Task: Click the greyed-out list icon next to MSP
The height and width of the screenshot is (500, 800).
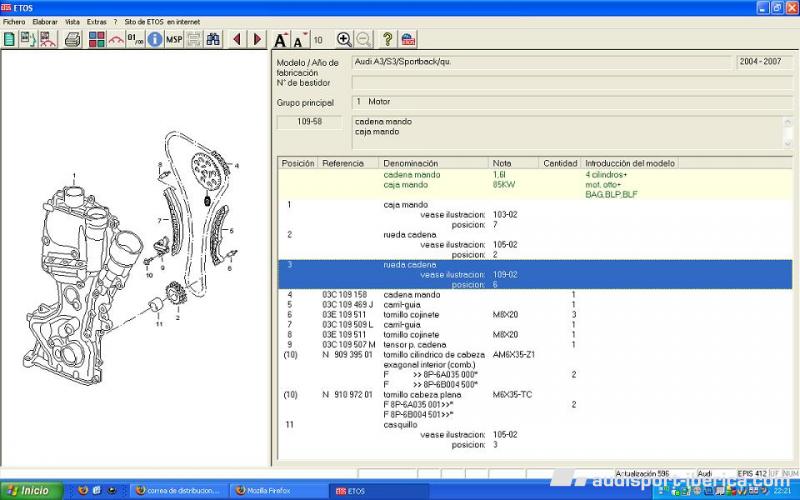Action: [194, 39]
